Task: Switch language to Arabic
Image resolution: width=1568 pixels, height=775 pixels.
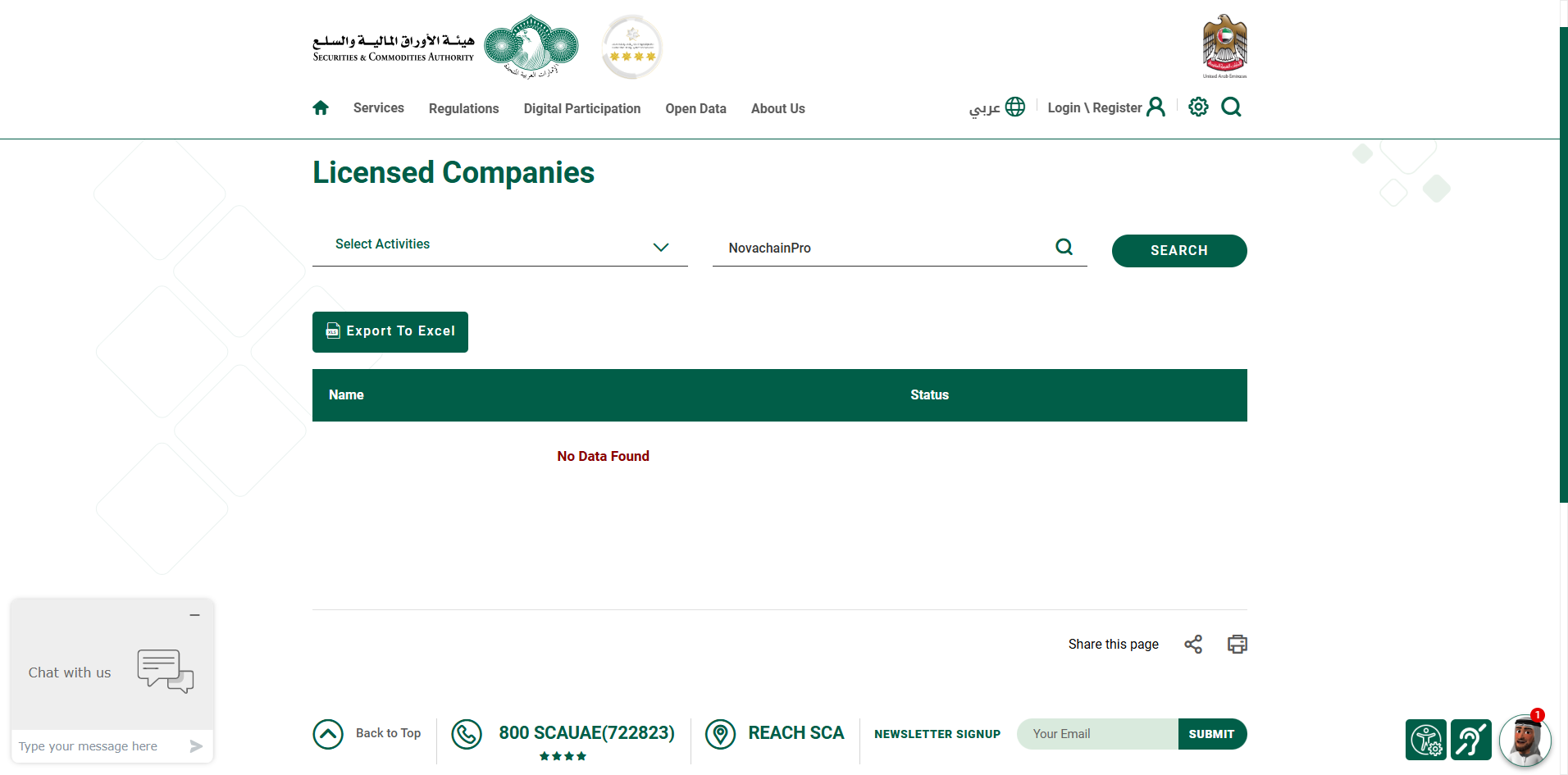Action: click(996, 107)
